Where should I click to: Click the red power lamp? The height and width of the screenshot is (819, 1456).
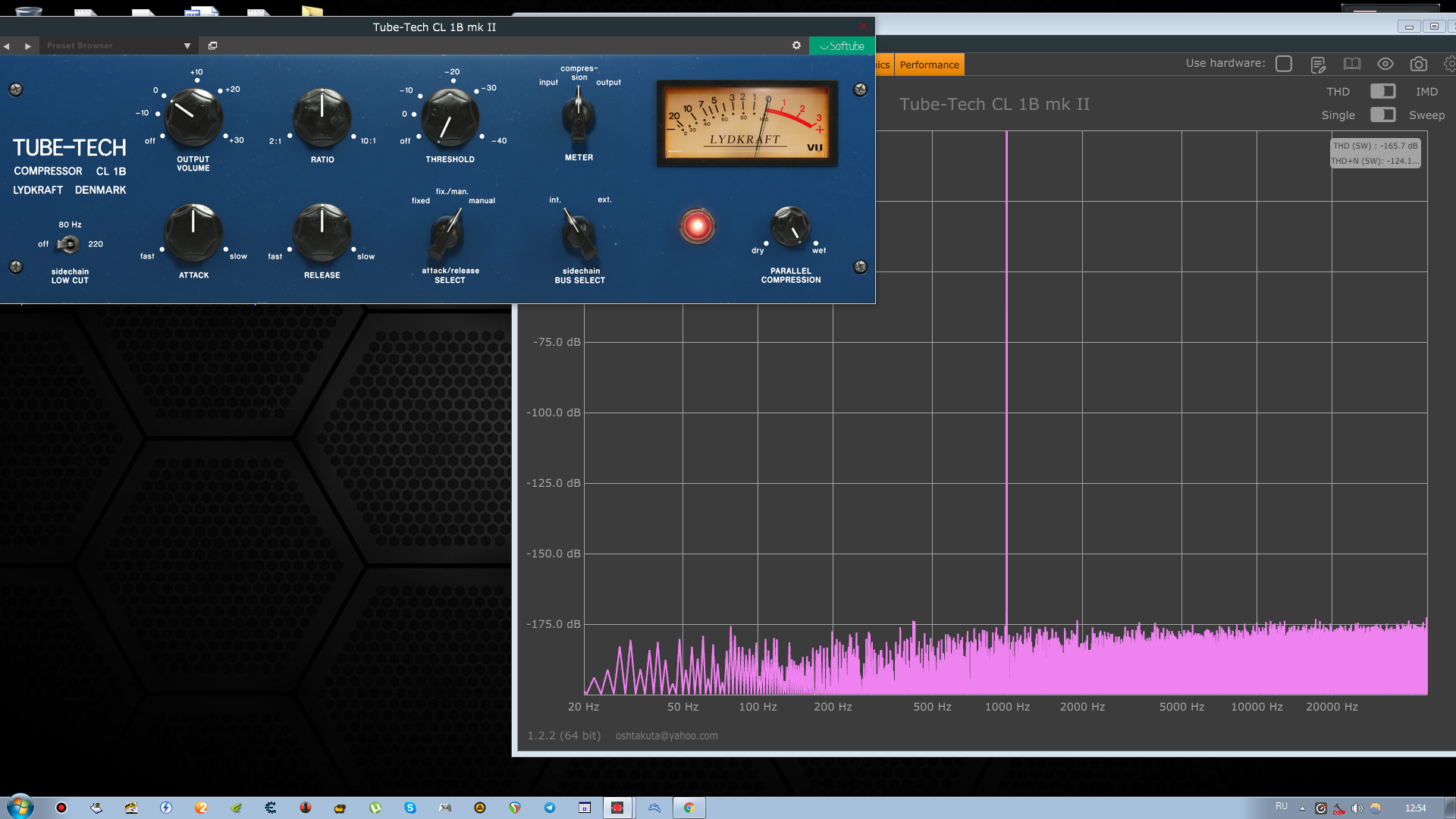click(696, 226)
